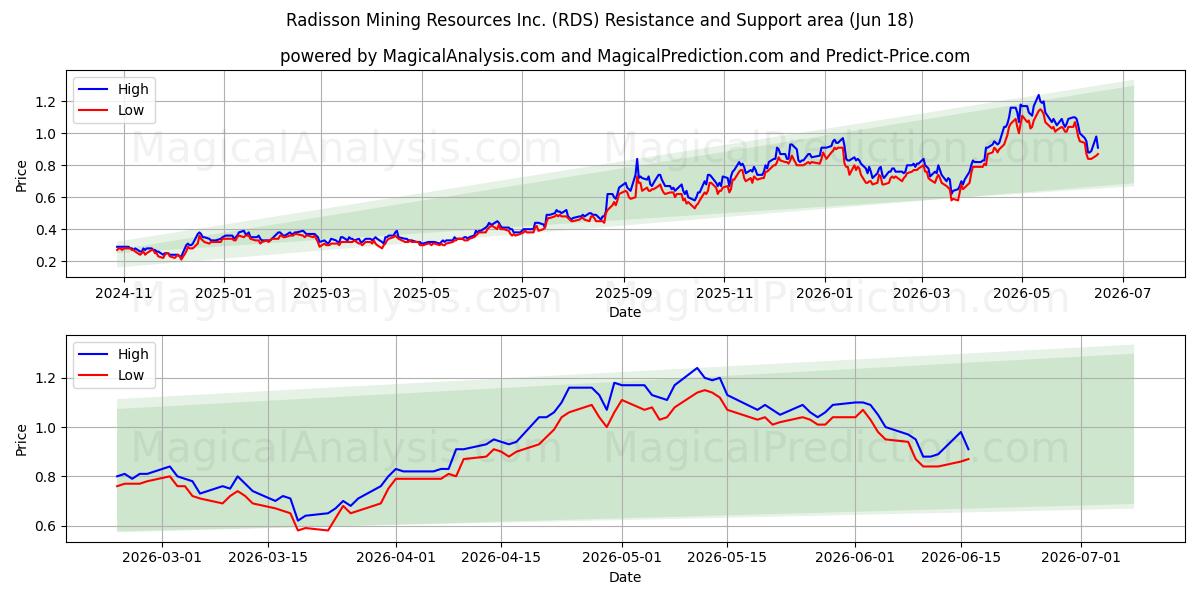Click the '2026-07-01' x-axis label
Image resolution: width=1200 pixels, height=600 pixels.
click(1082, 559)
